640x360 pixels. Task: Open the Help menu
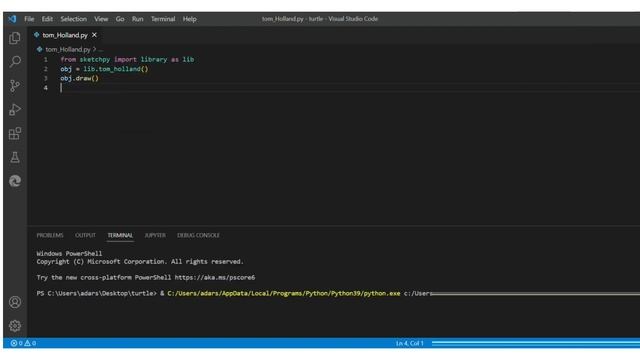coord(189,19)
